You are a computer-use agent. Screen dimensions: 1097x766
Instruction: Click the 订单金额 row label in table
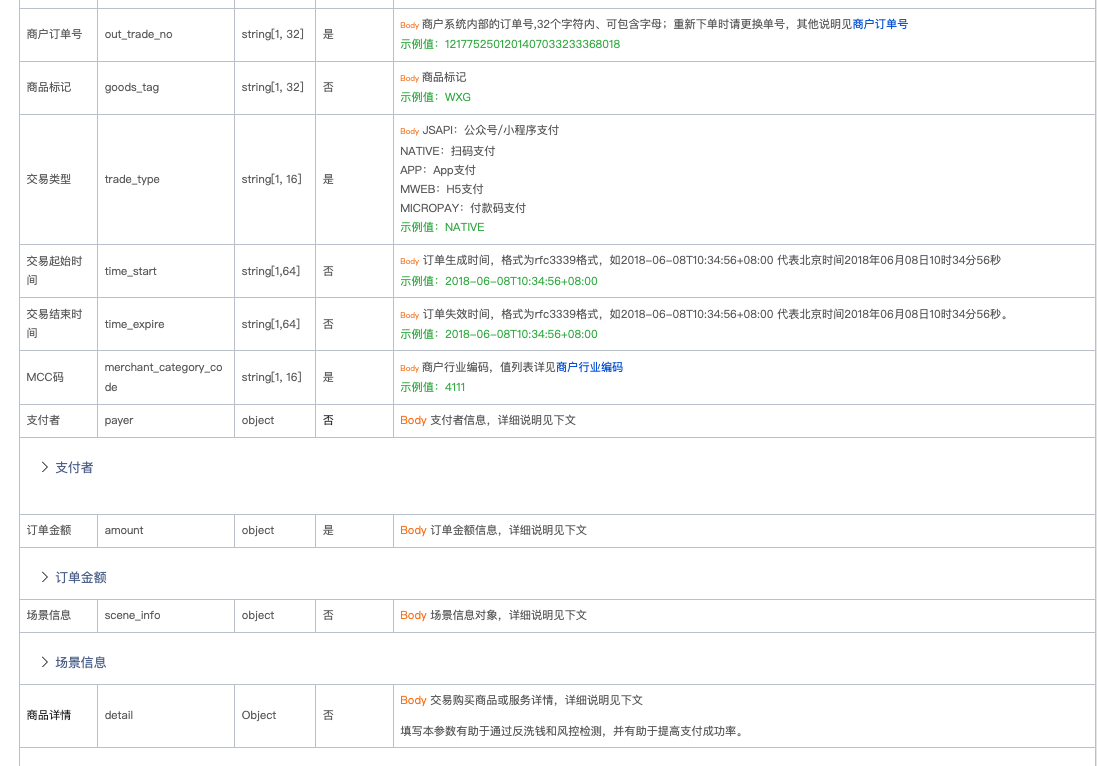tap(49, 530)
